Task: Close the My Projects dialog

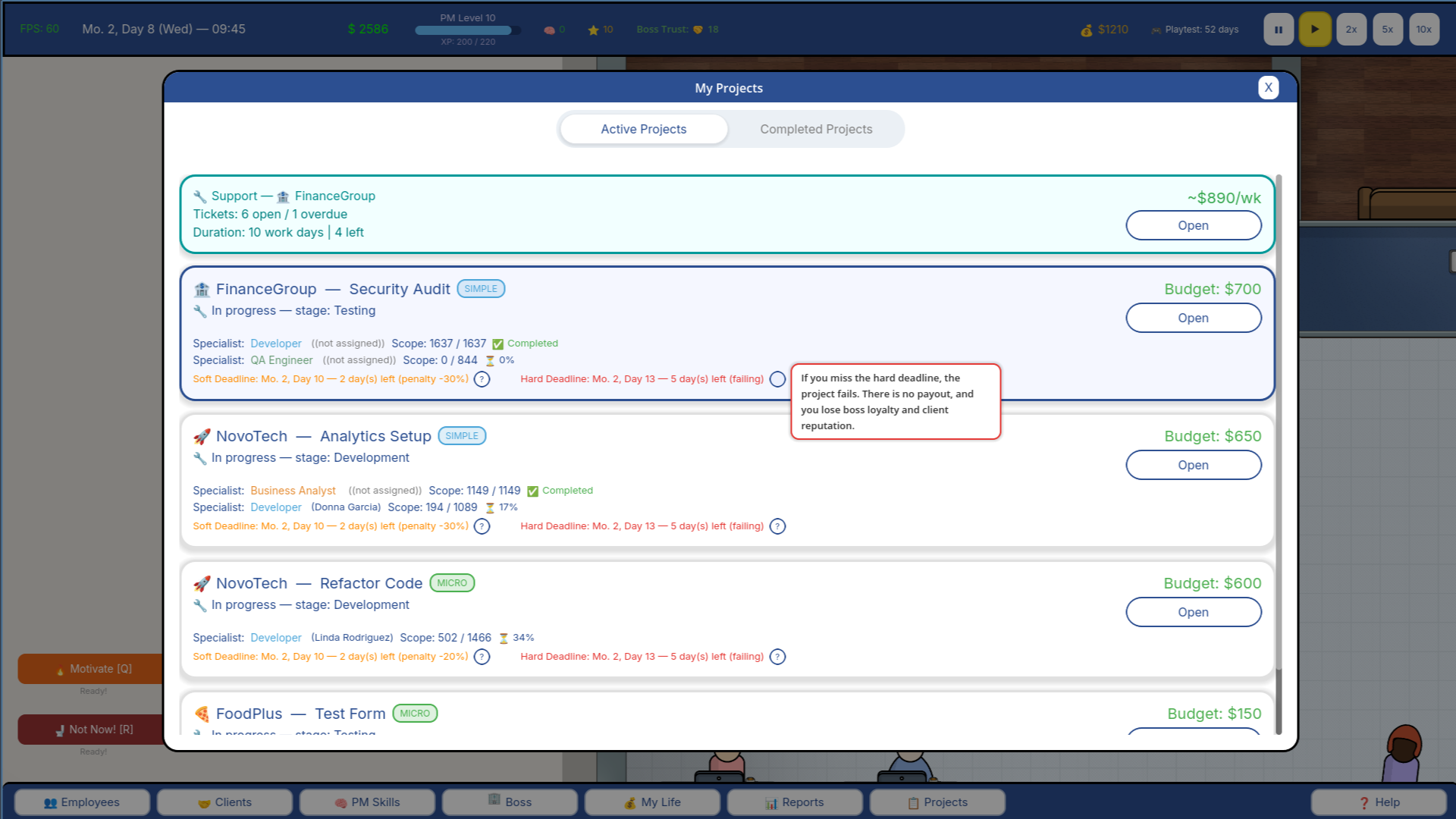Action: pyautogui.click(x=1269, y=87)
